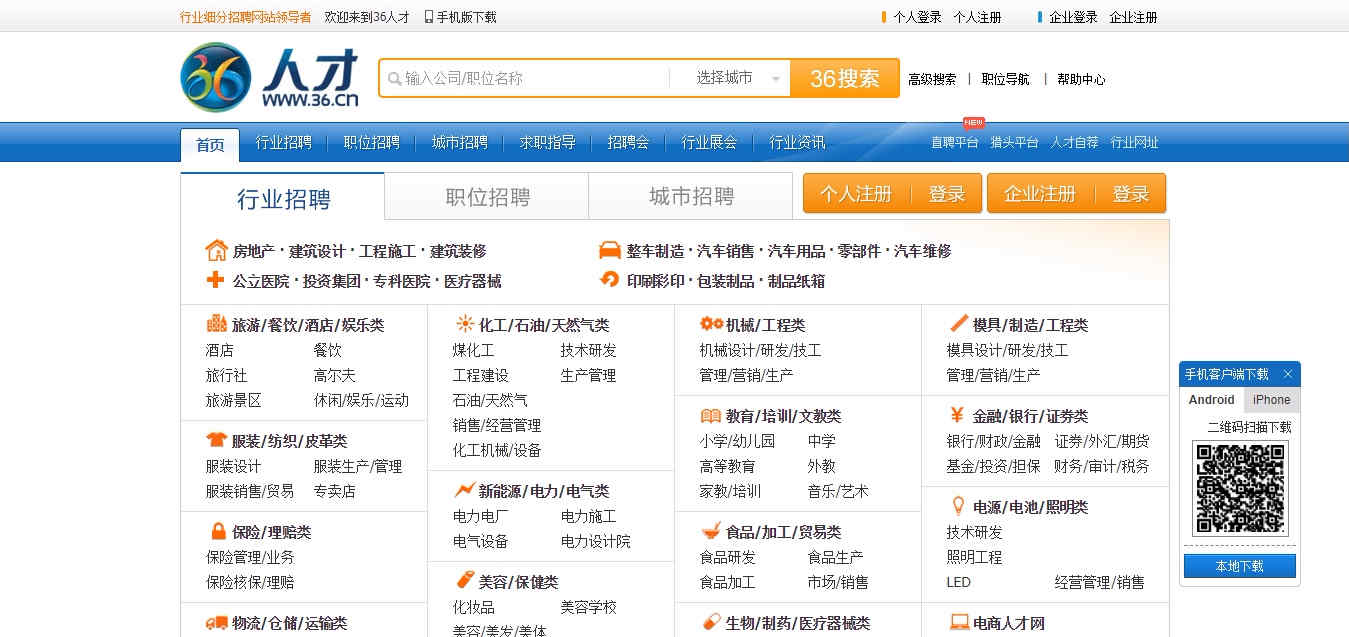Switch to the 城市招聘 tab

[690, 196]
